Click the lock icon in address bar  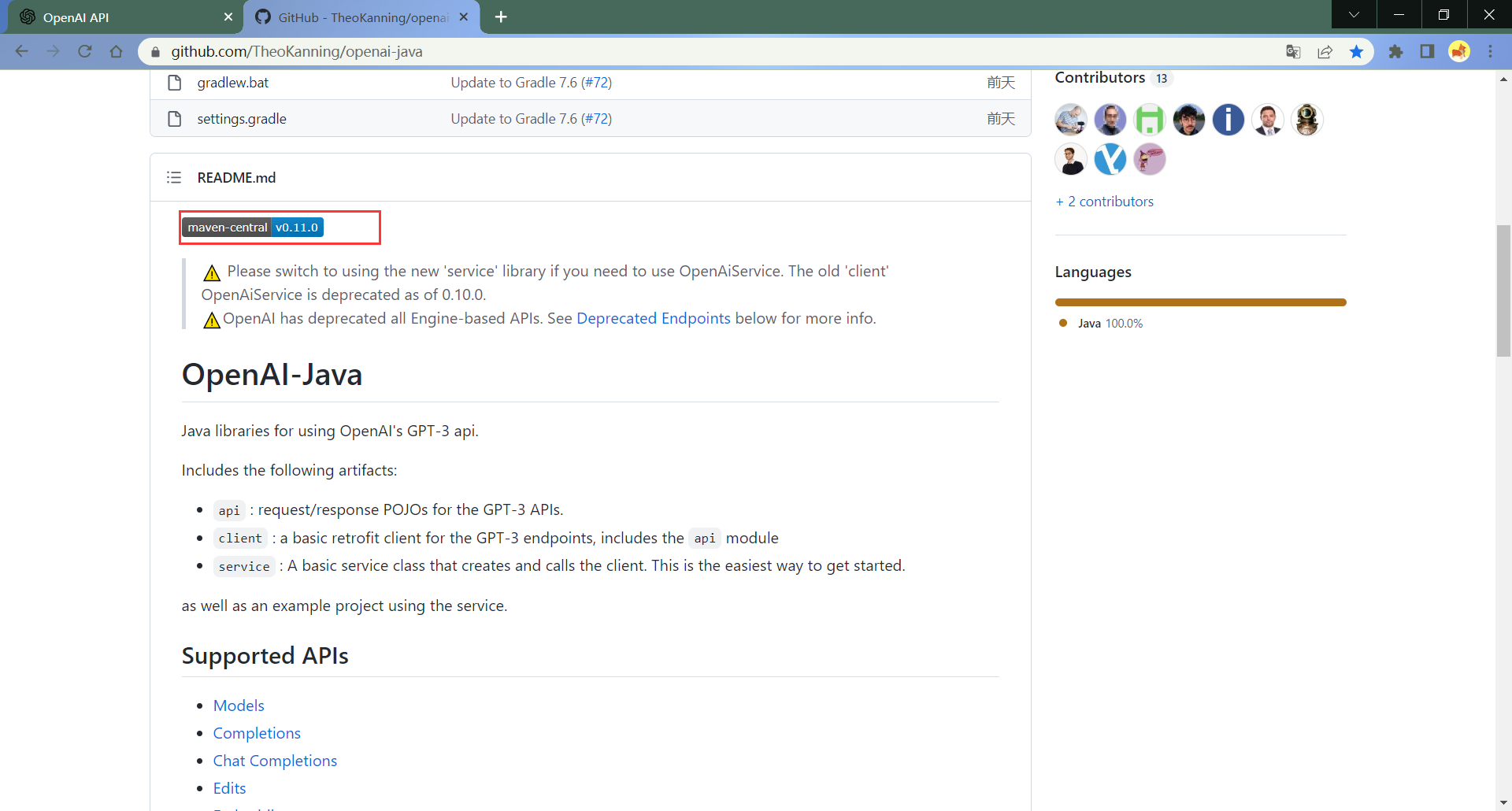(155, 52)
